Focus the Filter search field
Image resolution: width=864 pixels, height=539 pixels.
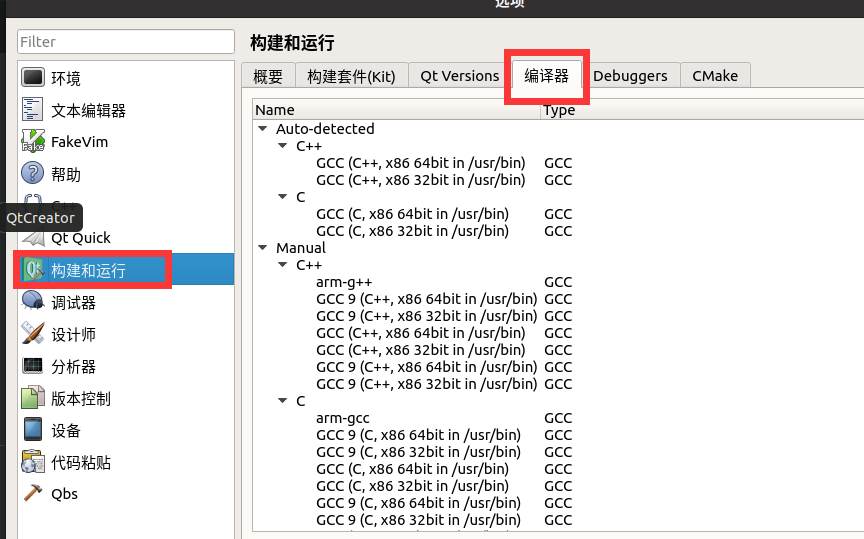point(126,41)
